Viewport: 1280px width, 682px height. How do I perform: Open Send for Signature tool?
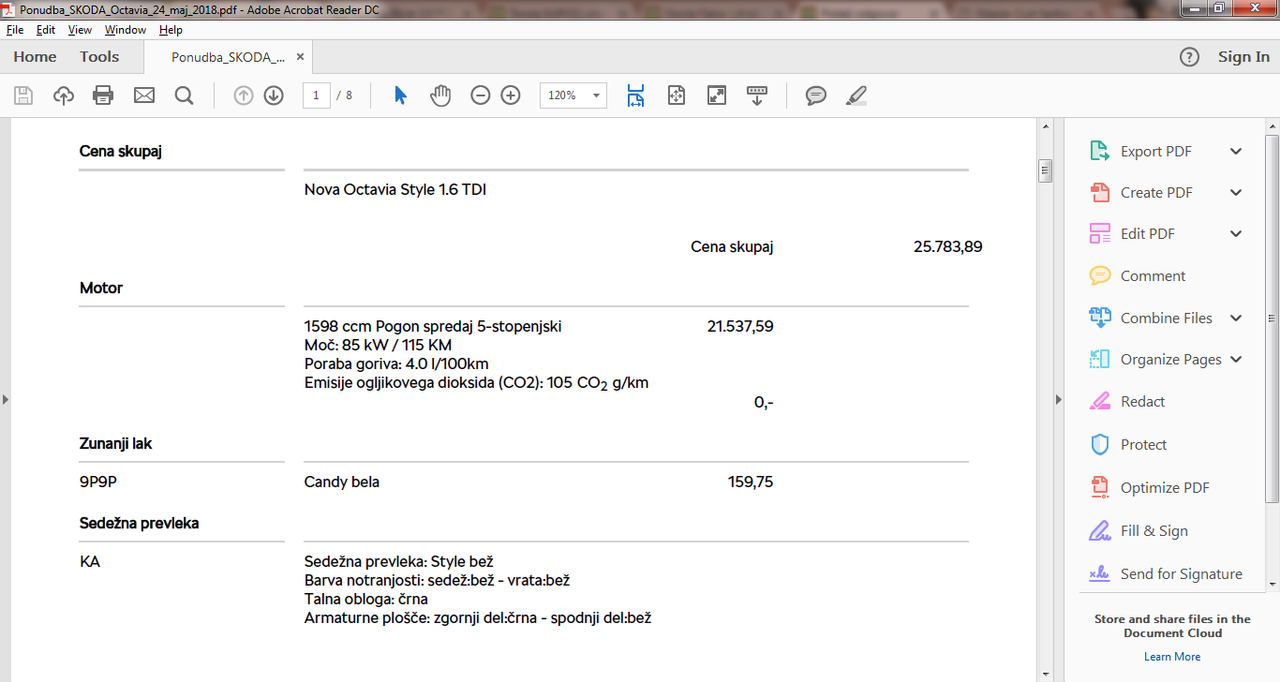[x=1181, y=573]
